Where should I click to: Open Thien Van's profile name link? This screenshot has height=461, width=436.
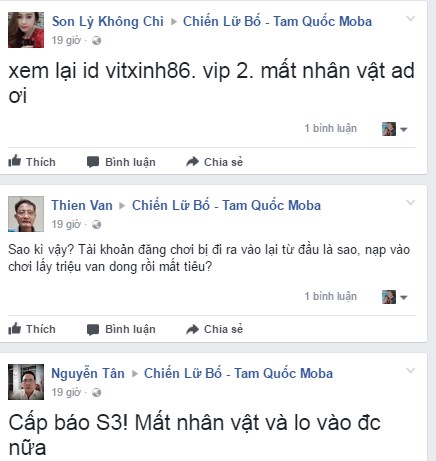click(x=82, y=205)
